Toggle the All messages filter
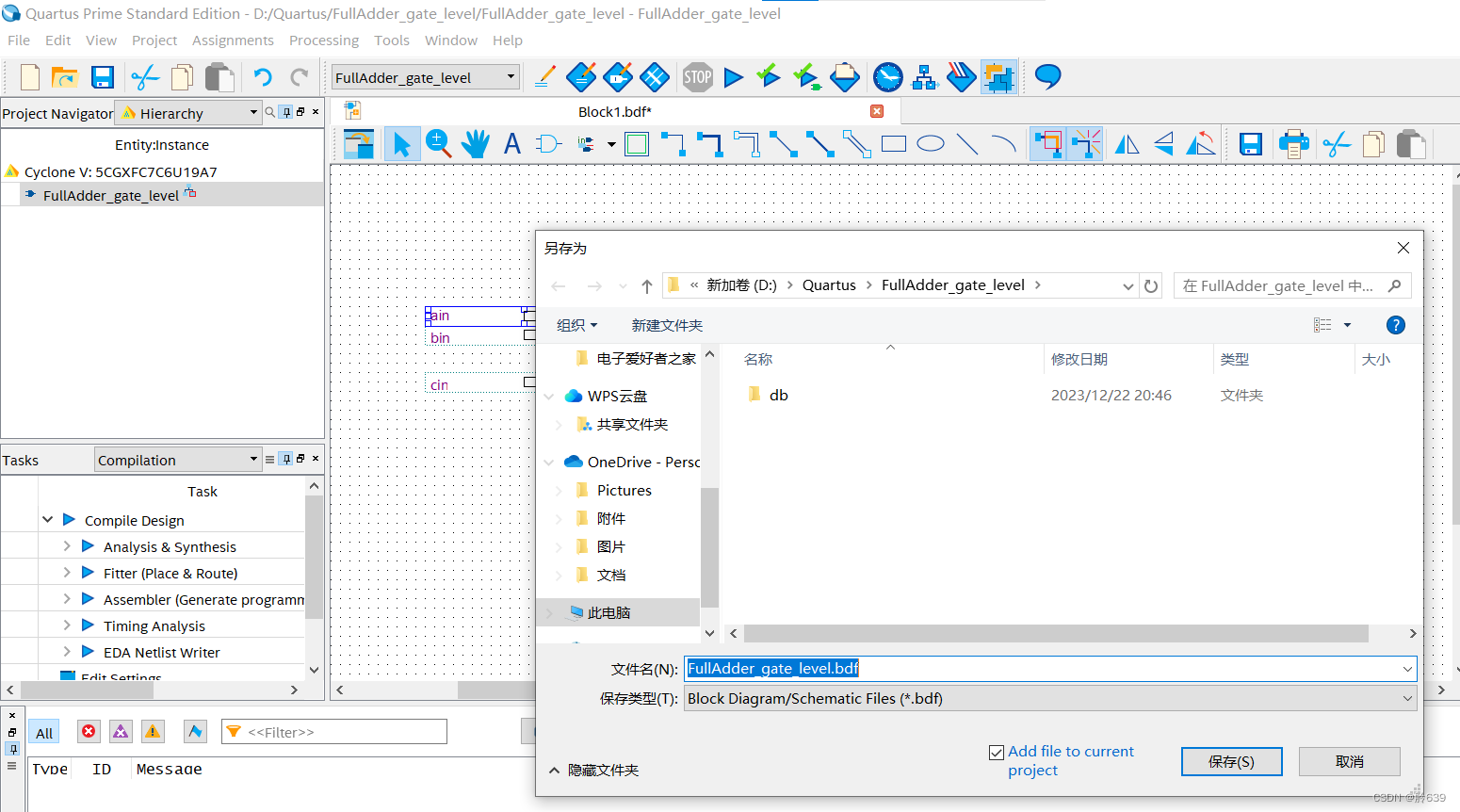 click(44, 733)
